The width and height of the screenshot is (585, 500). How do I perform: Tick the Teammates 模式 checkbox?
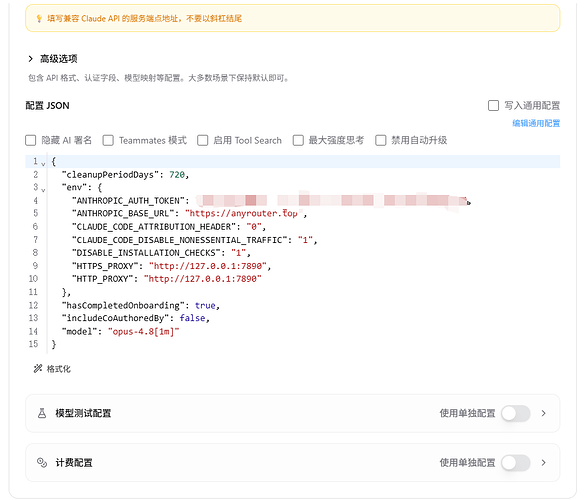108,140
